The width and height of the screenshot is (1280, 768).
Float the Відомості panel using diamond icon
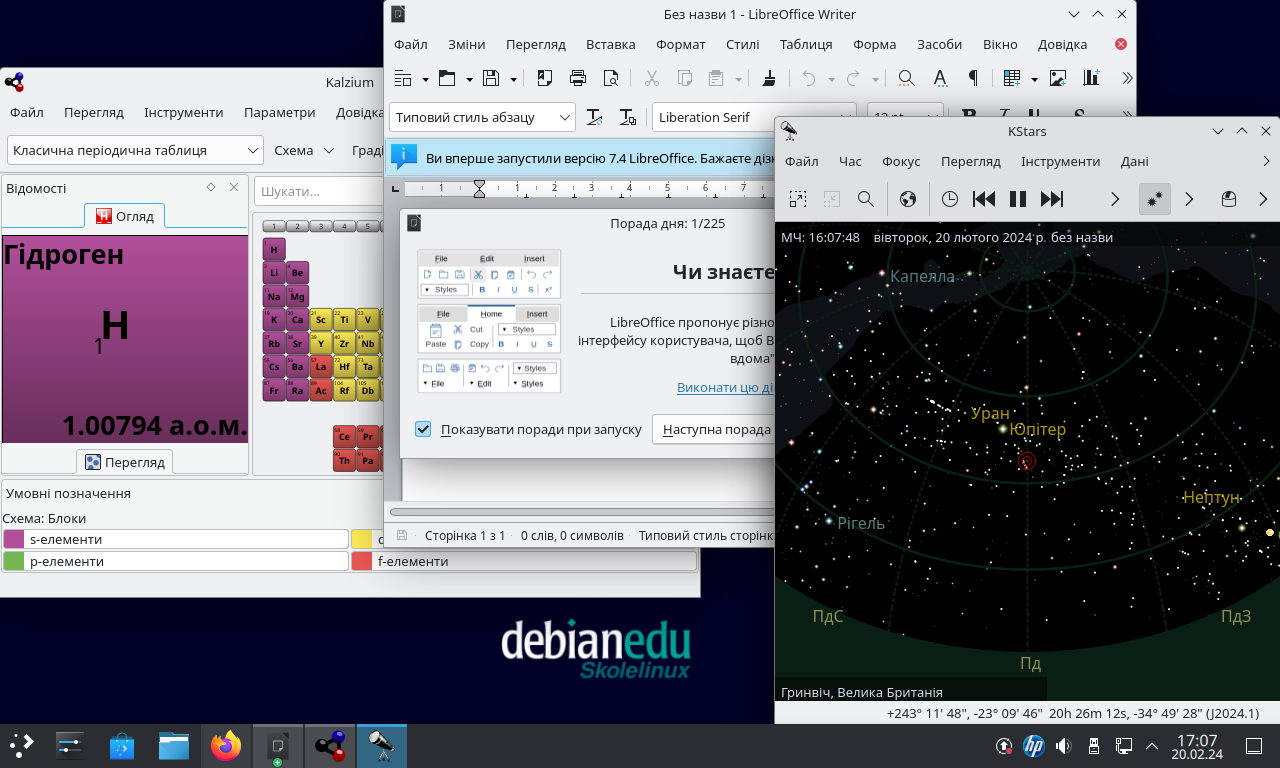[x=211, y=187]
